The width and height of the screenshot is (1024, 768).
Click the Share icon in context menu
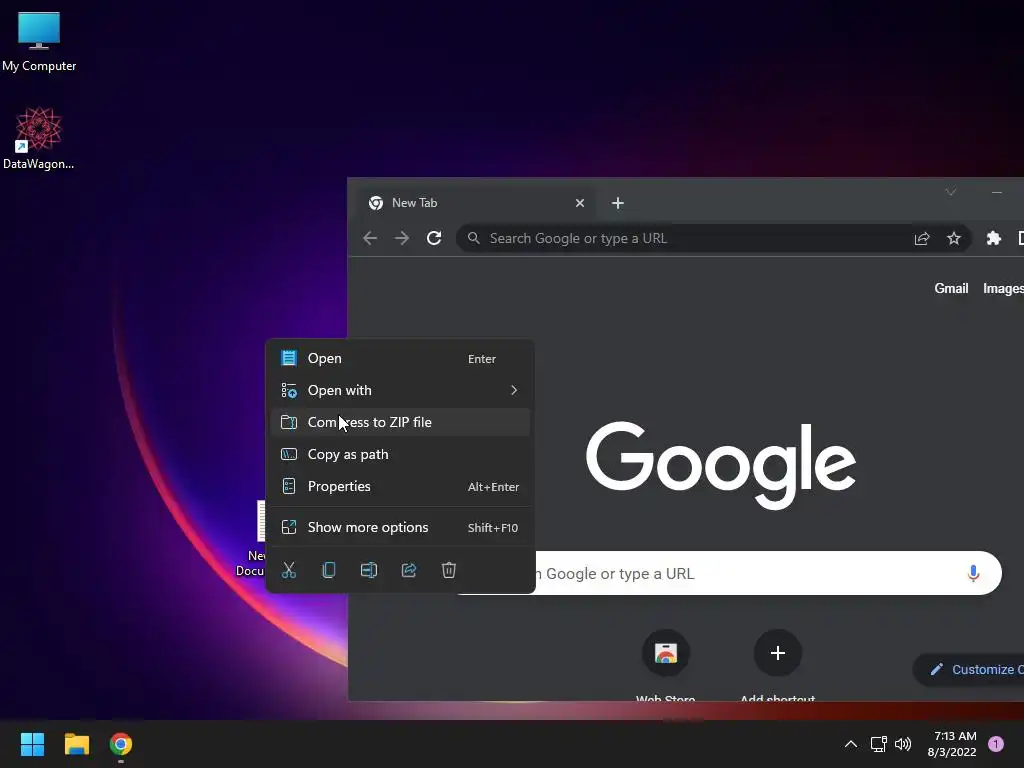point(409,570)
